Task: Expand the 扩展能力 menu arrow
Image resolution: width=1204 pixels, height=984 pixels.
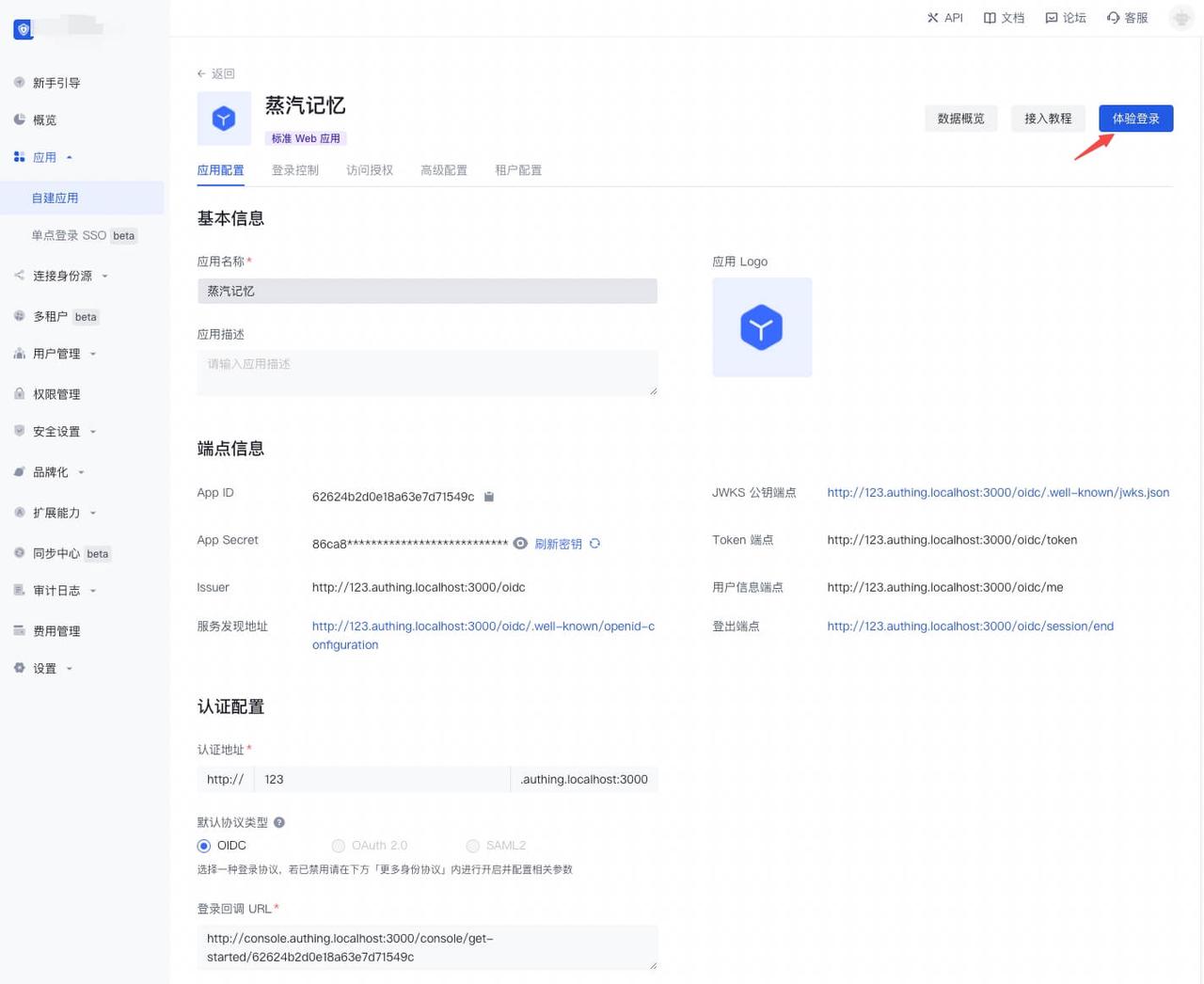Action: coord(93,513)
